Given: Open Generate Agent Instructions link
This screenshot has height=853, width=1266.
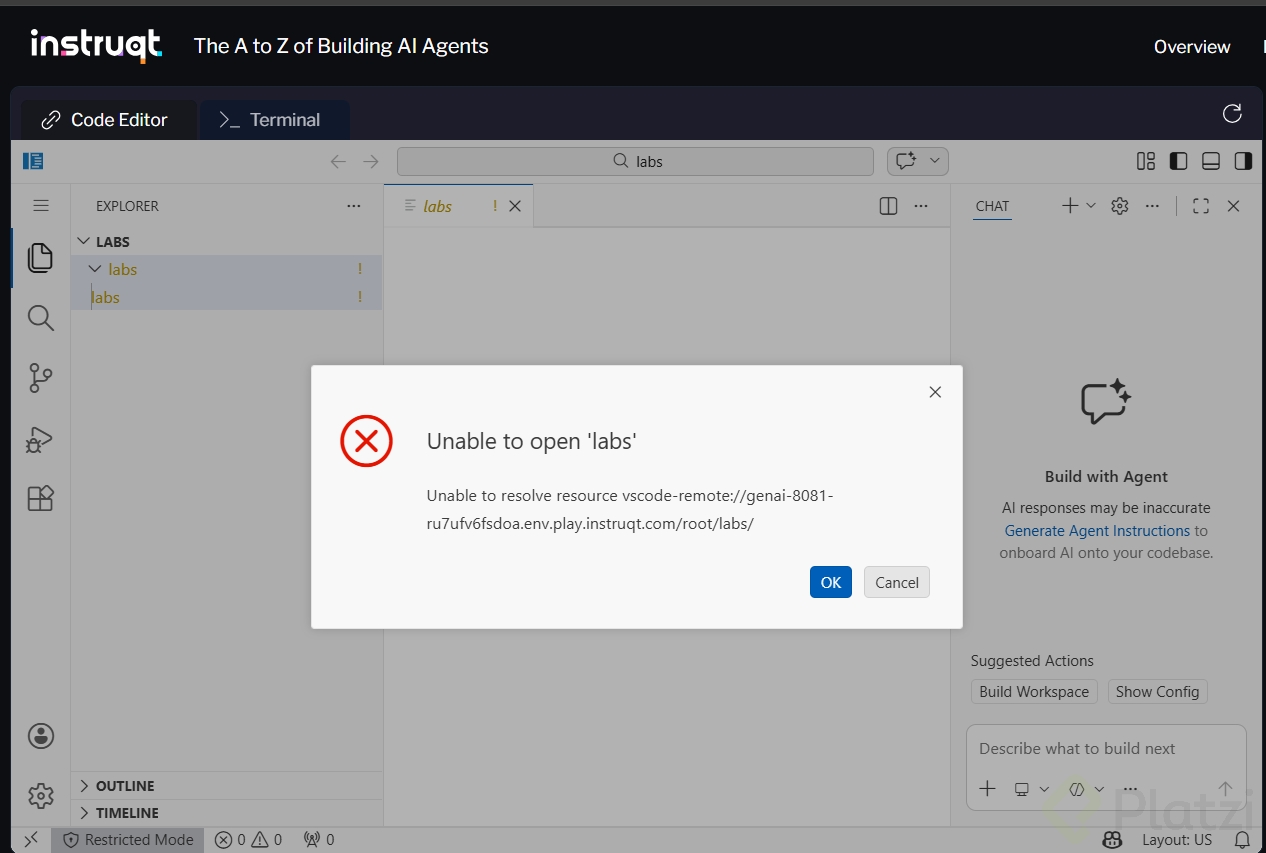Looking at the screenshot, I should pos(1097,531).
